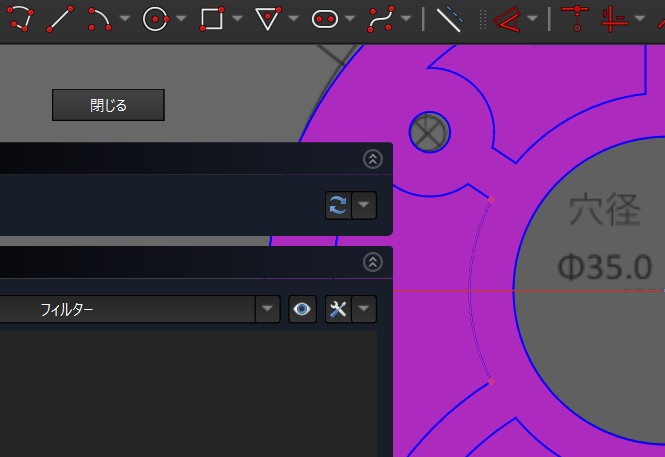Select the Line tool
The height and width of the screenshot is (457, 665).
[60, 18]
